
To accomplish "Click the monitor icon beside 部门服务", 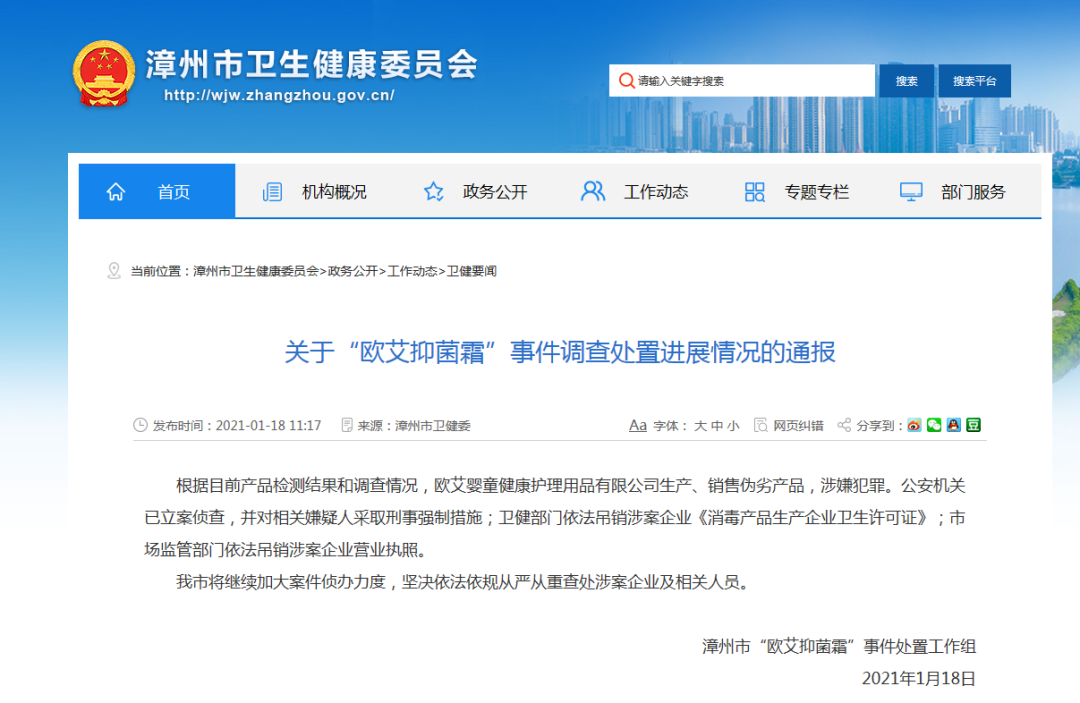I will coord(911,191).
